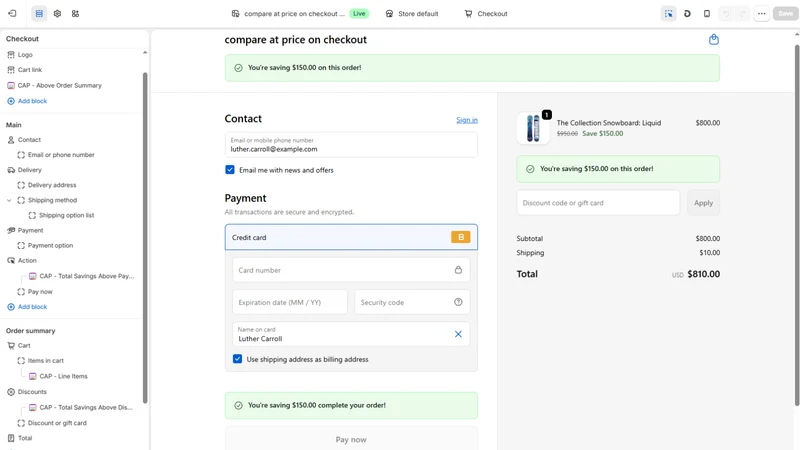Uncheck Email me with news and offers
This screenshot has height=450, width=800.
point(230,170)
